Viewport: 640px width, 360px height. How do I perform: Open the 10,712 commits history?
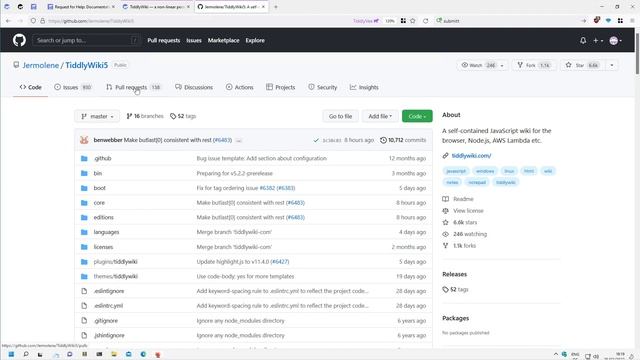(403, 140)
